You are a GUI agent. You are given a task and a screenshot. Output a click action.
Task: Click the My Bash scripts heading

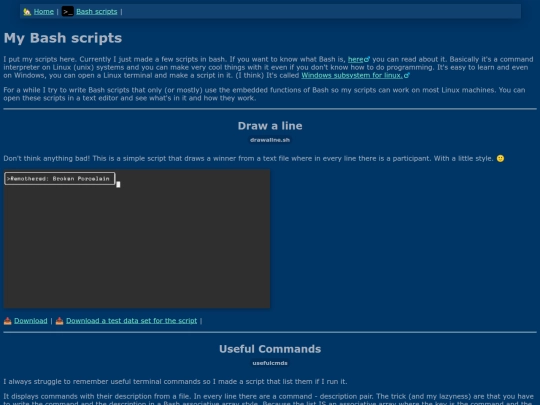(63, 38)
